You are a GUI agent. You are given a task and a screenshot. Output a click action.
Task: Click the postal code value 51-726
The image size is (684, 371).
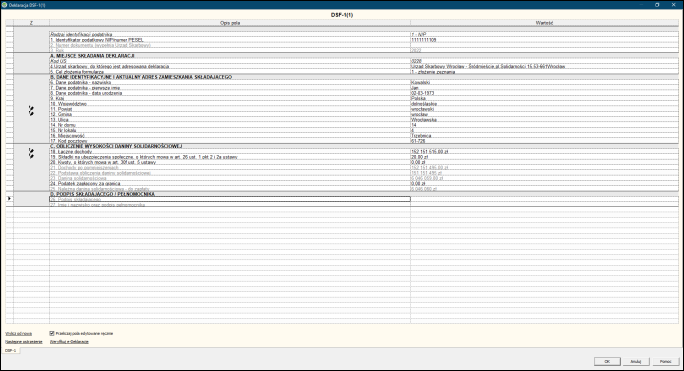click(418, 141)
